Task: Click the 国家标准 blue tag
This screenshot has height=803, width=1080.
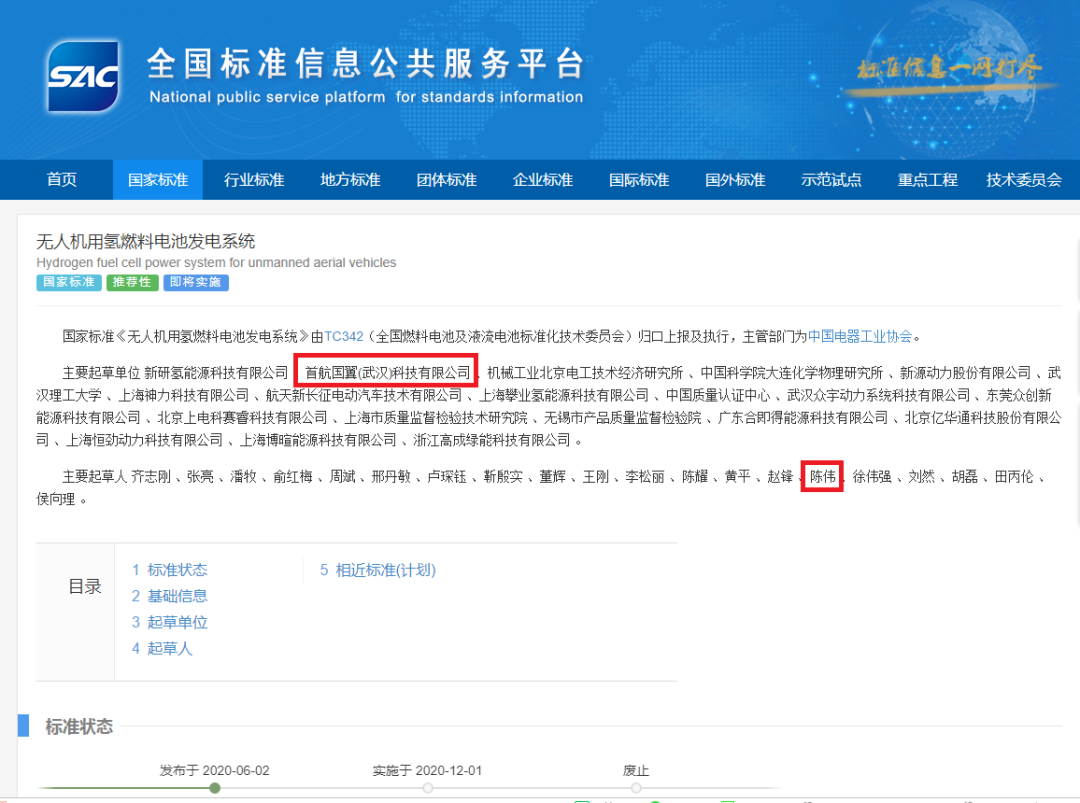Action: pos(69,282)
